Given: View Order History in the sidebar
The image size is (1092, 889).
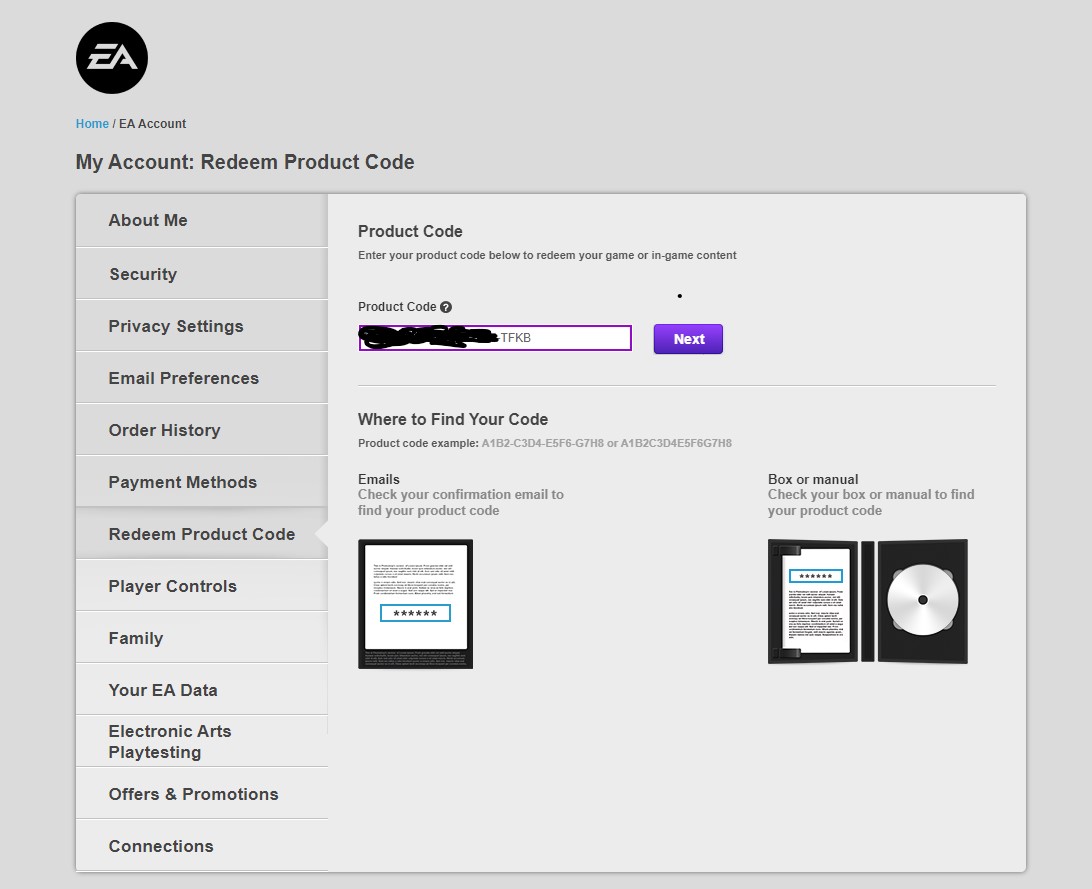Looking at the screenshot, I should point(201,430).
